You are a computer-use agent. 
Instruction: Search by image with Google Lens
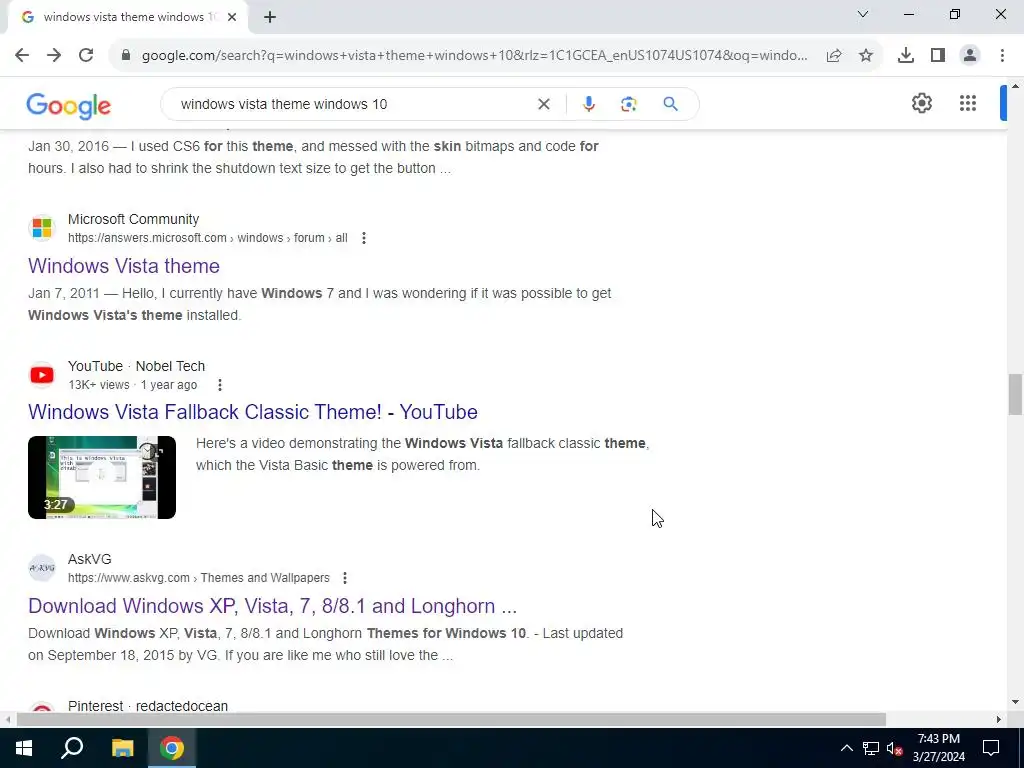tap(628, 104)
